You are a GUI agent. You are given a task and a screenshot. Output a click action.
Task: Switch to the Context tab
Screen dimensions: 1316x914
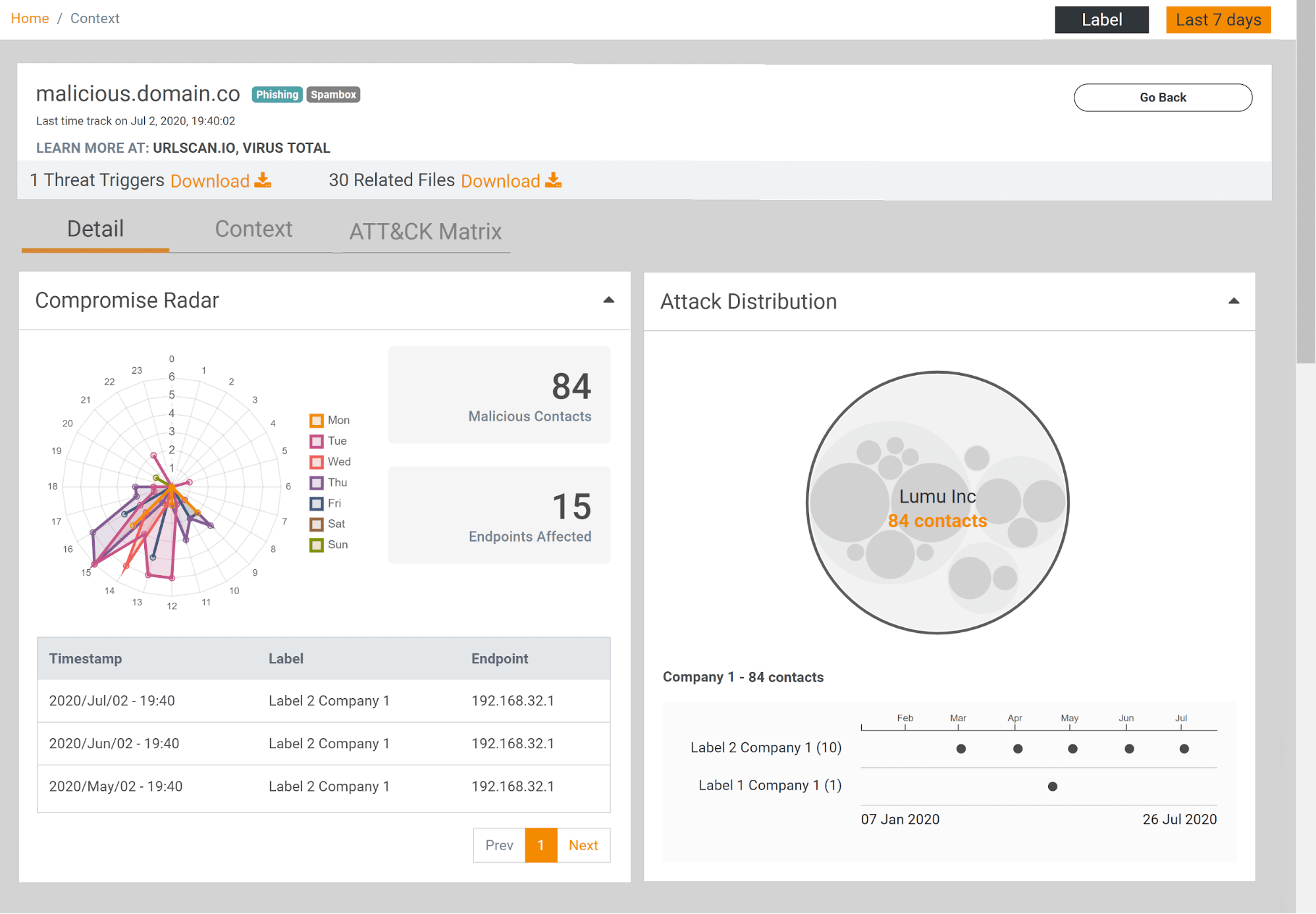click(x=253, y=229)
